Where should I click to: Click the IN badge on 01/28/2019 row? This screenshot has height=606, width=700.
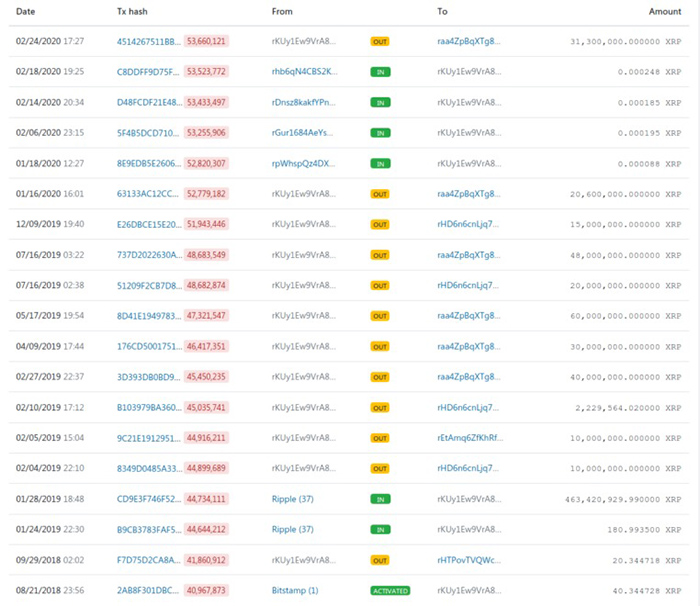coord(380,499)
